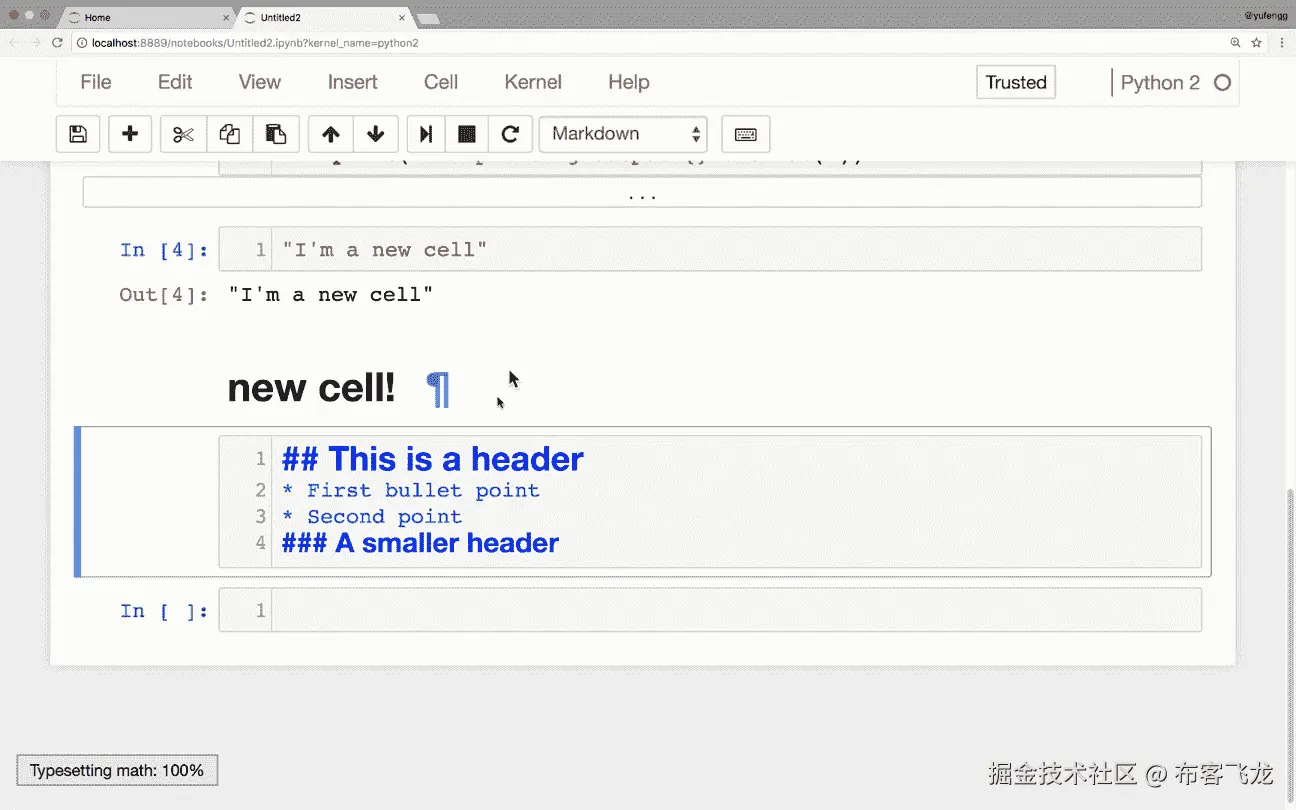Click the Out[4] output text

(330, 294)
